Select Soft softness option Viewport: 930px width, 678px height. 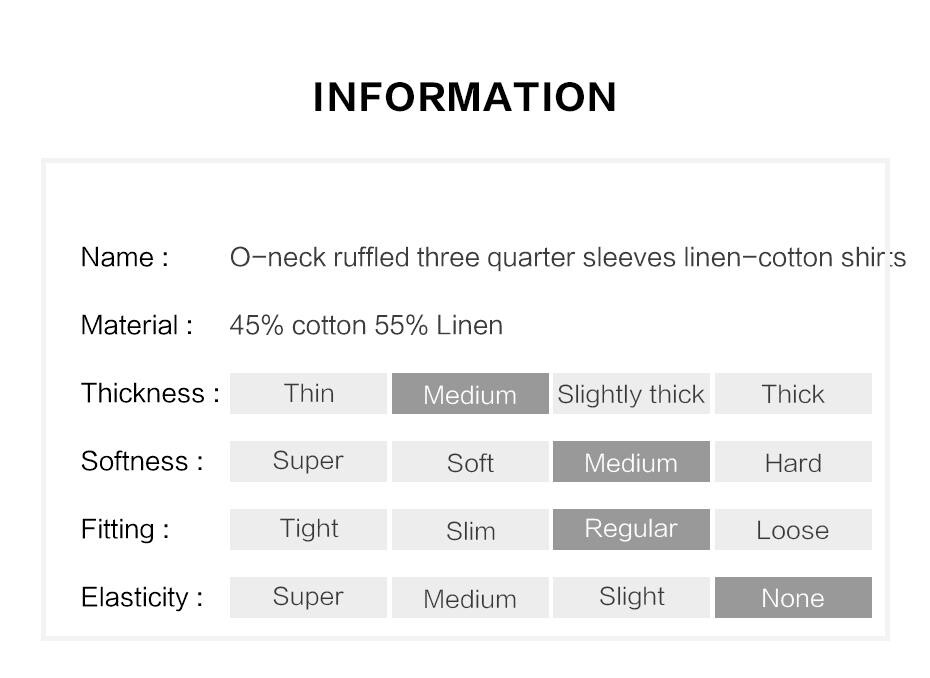470,461
